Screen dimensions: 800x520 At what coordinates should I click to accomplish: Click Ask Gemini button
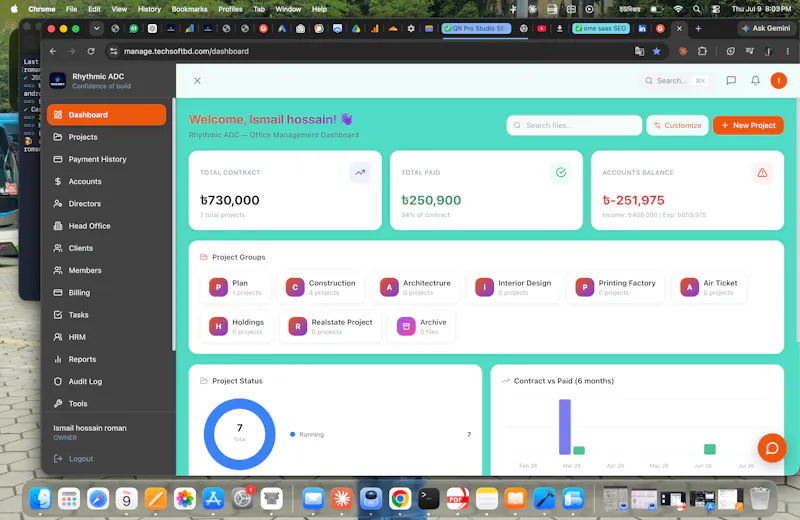[x=766, y=29]
